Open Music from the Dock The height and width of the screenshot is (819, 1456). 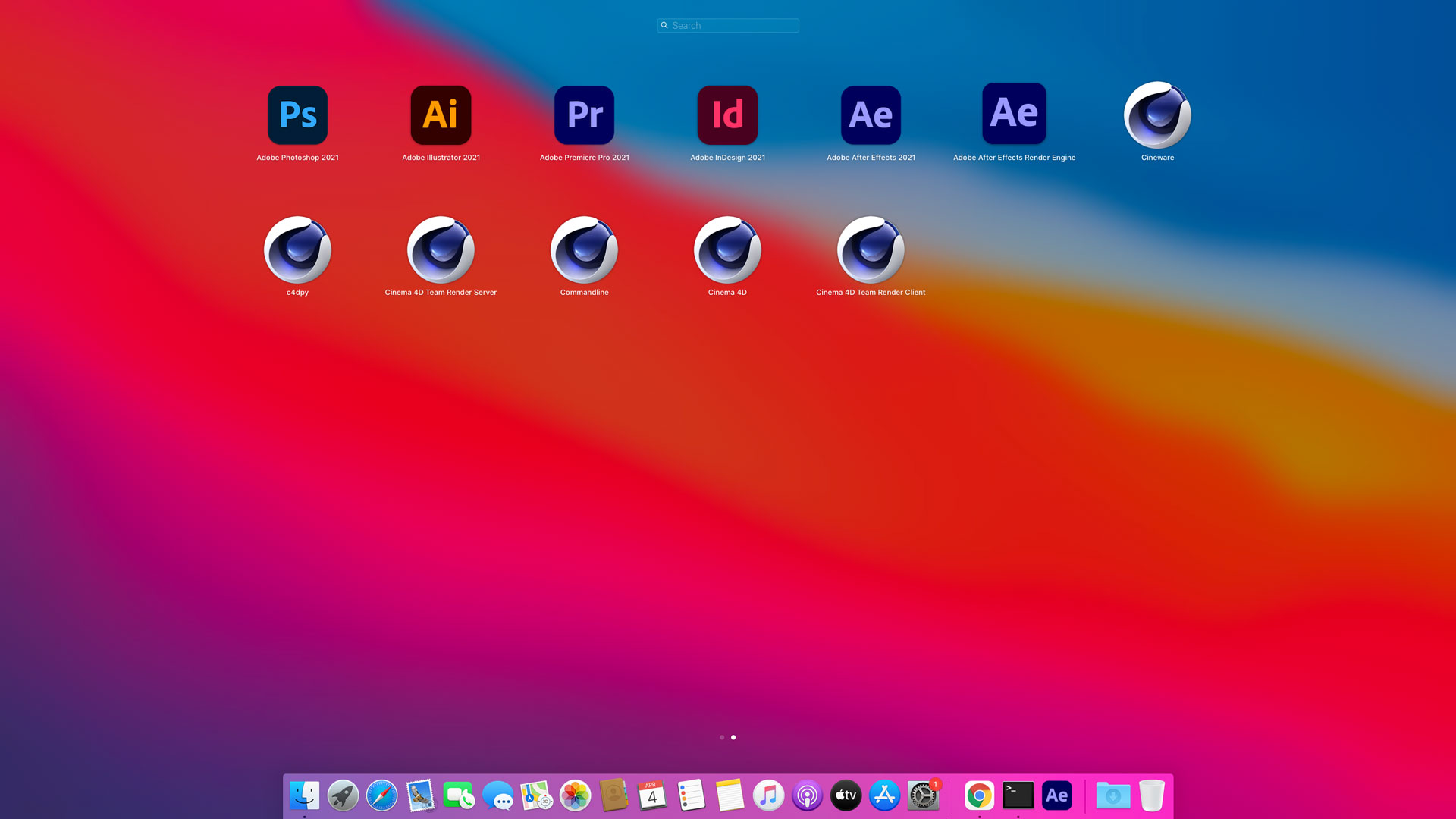(x=768, y=795)
